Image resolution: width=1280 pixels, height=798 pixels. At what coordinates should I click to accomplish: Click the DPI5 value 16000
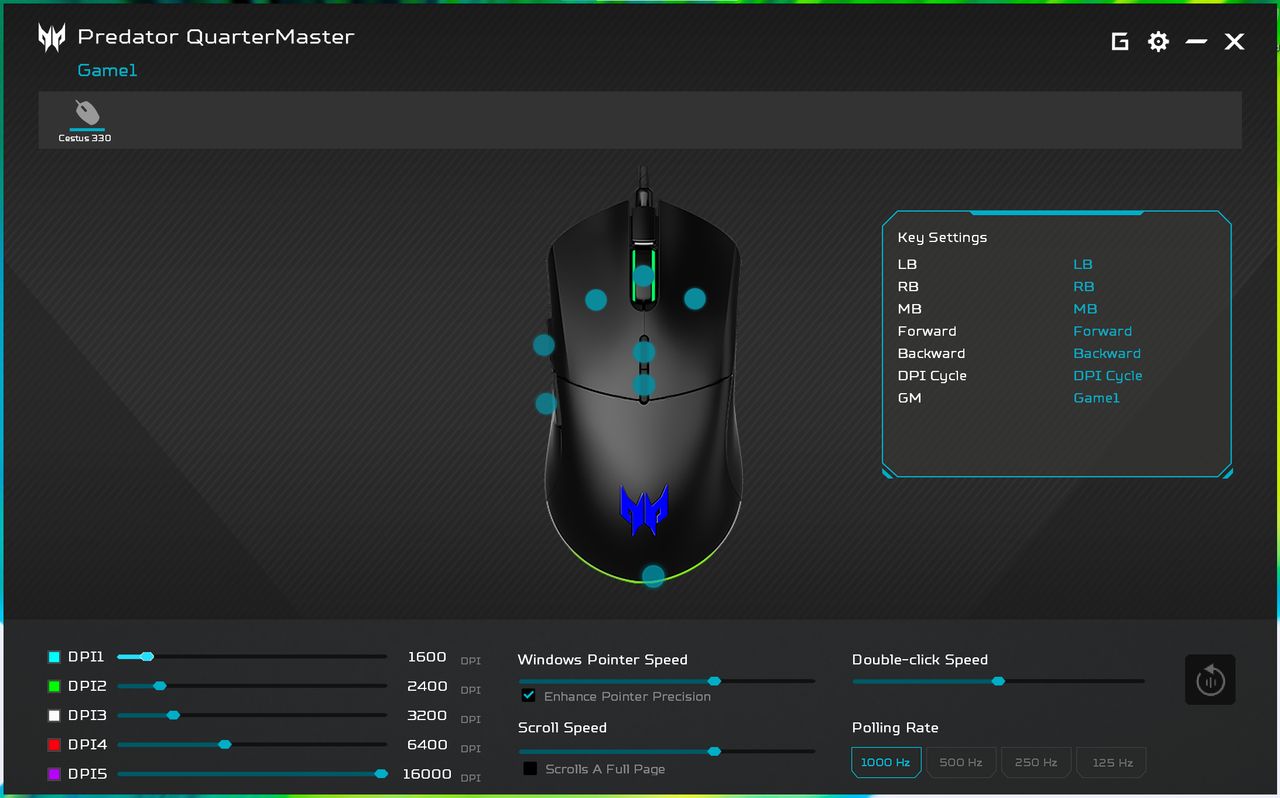click(x=427, y=774)
